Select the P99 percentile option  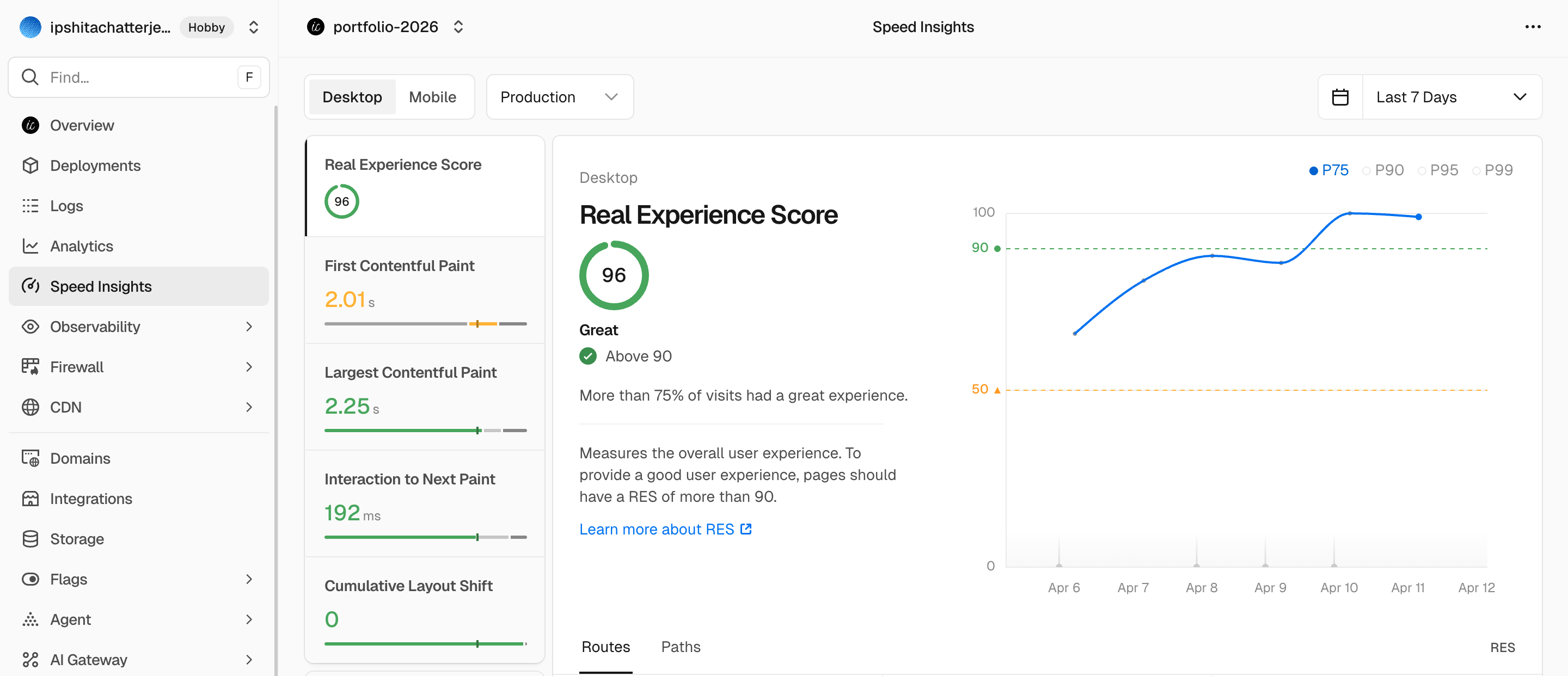pyautogui.click(x=1492, y=170)
